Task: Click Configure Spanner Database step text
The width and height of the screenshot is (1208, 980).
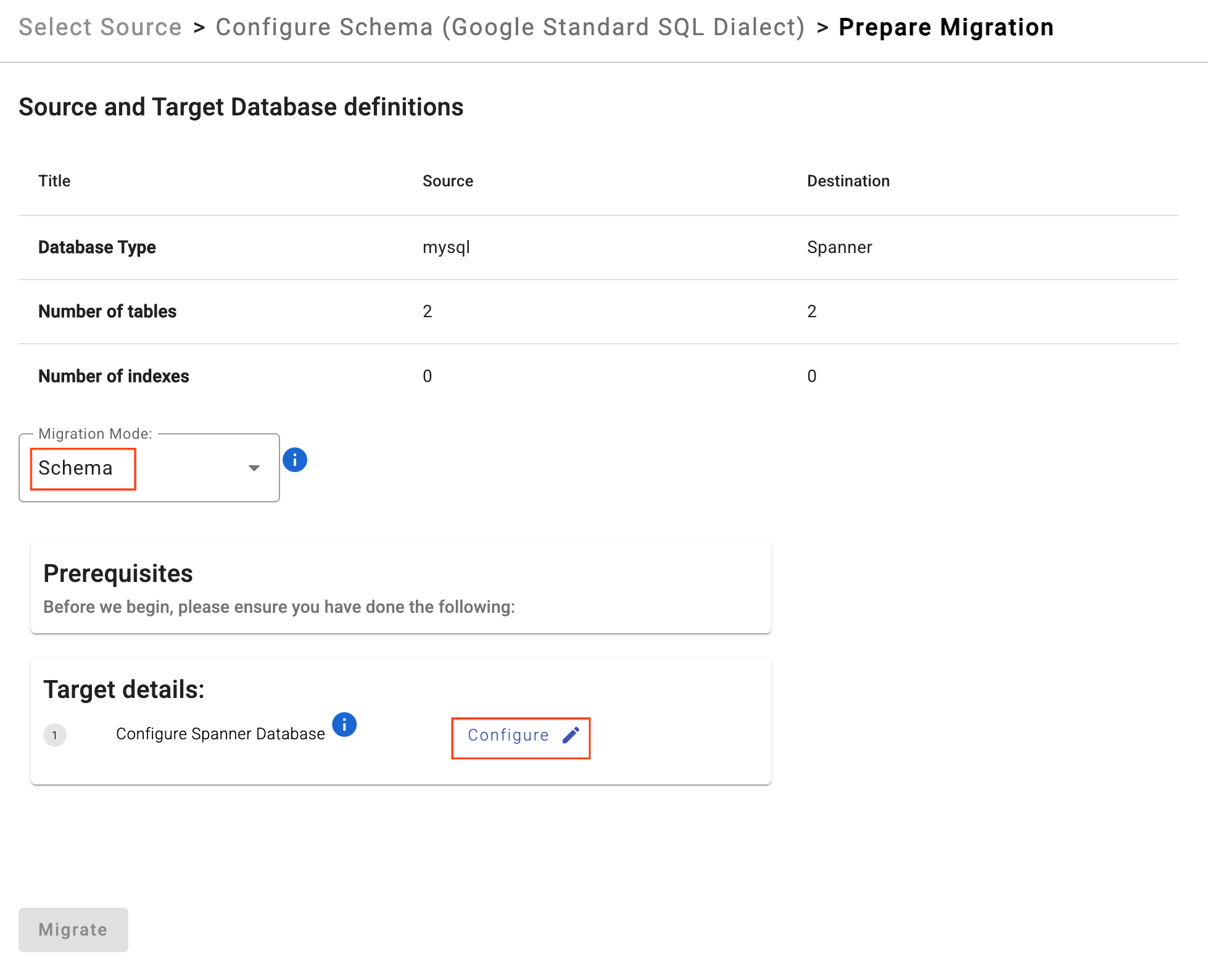Action: click(x=220, y=734)
